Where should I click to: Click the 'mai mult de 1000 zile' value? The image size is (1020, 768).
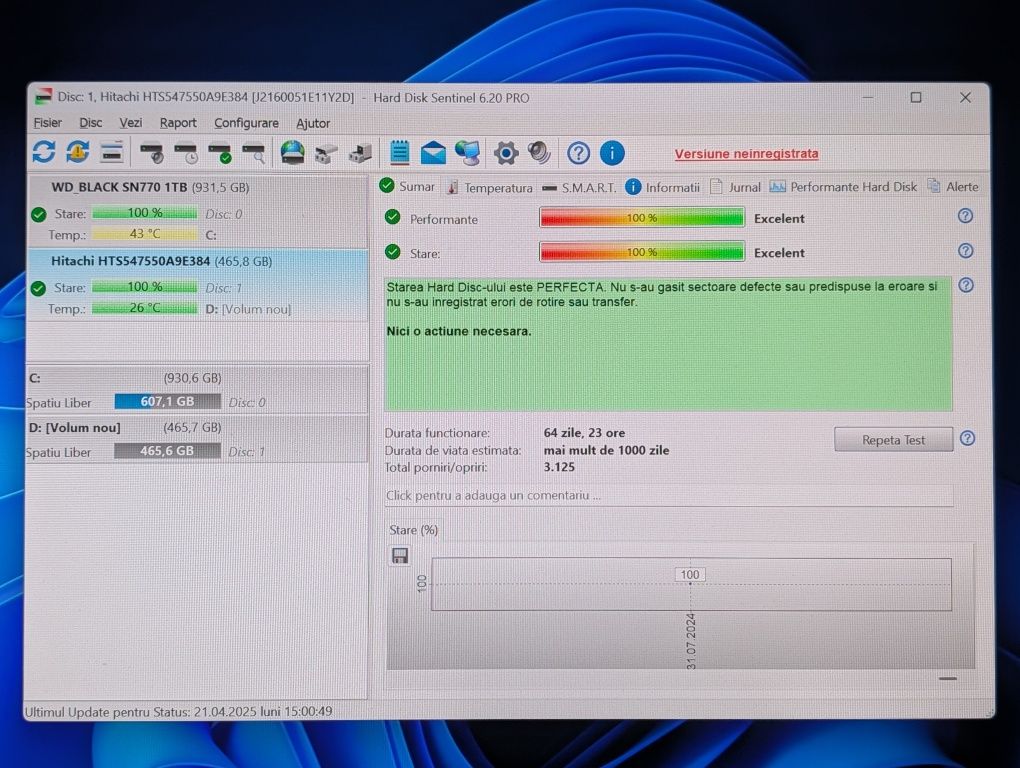[606, 450]
